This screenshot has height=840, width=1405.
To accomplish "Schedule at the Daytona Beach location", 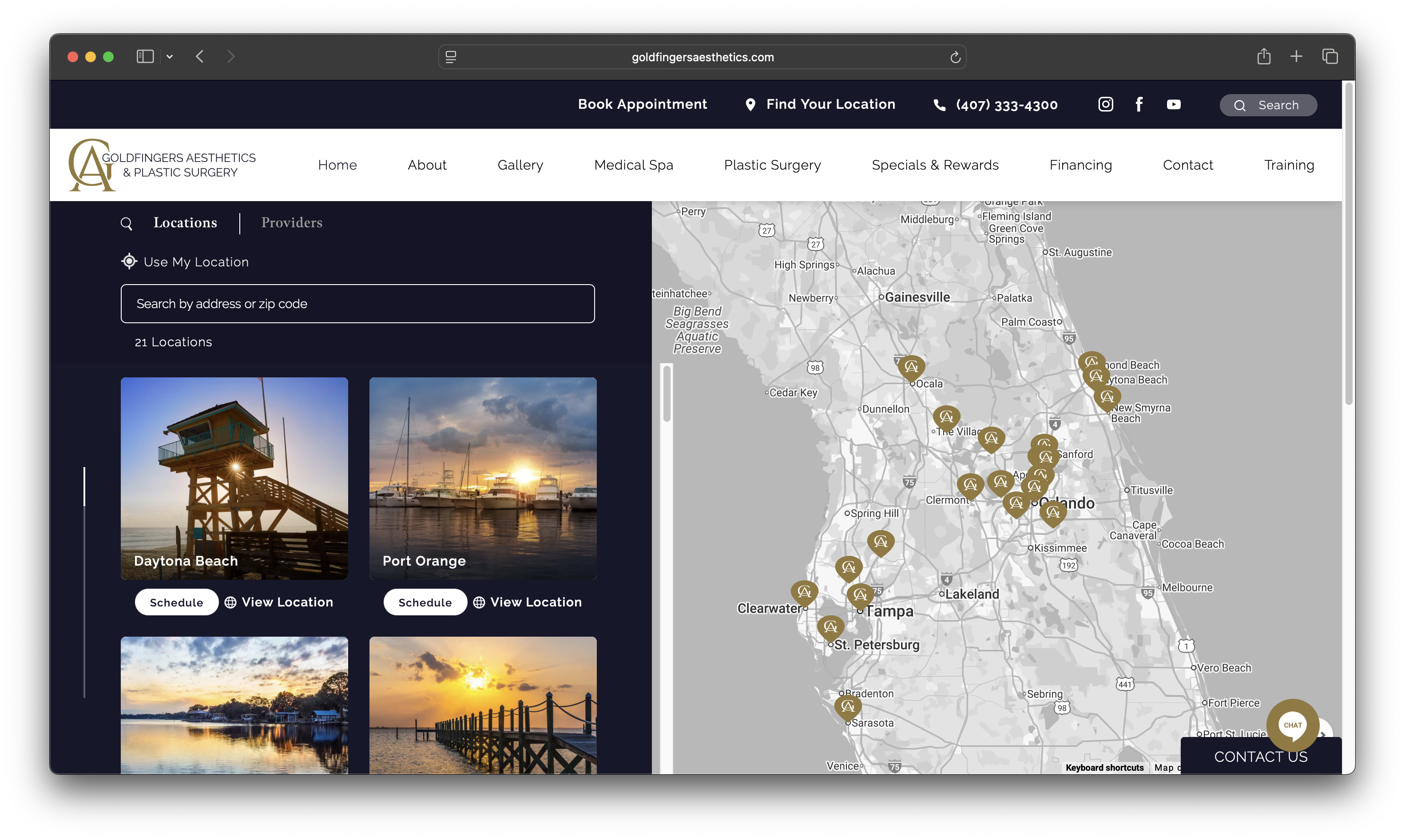I will tap(176, 602).
